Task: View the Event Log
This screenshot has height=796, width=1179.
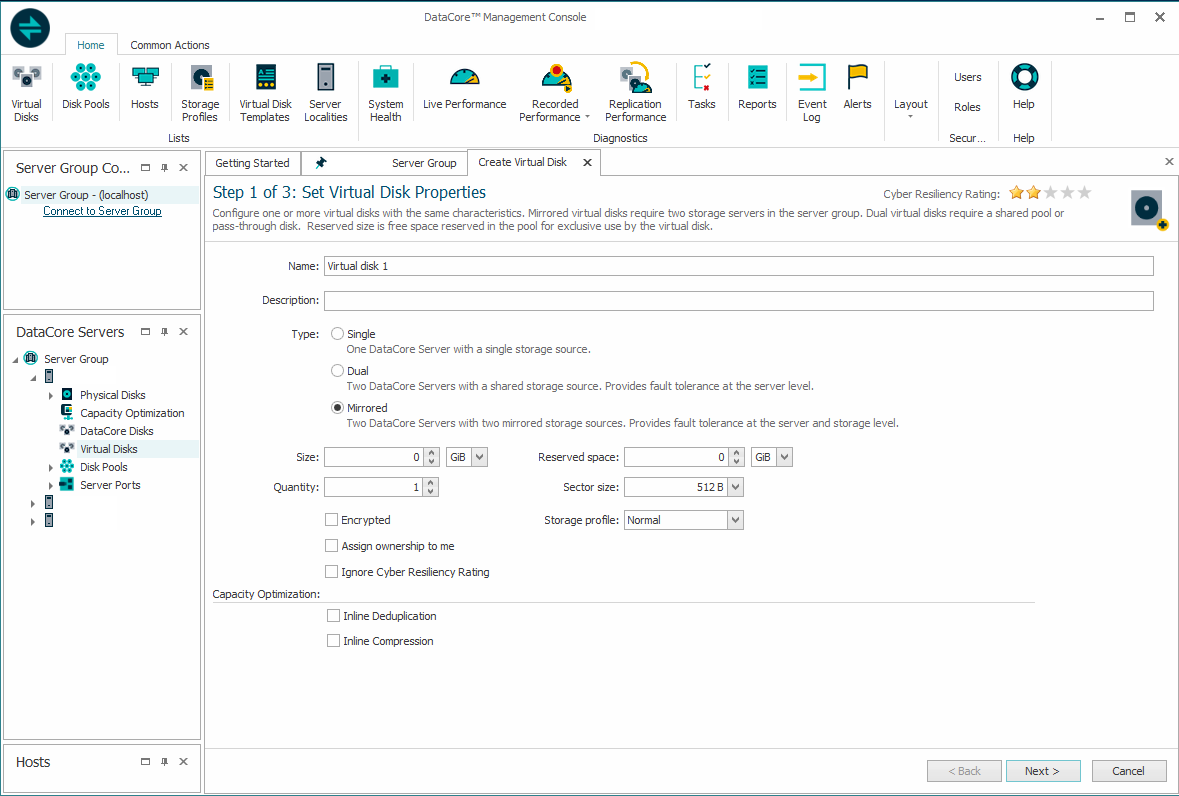Action: (812, 93)
